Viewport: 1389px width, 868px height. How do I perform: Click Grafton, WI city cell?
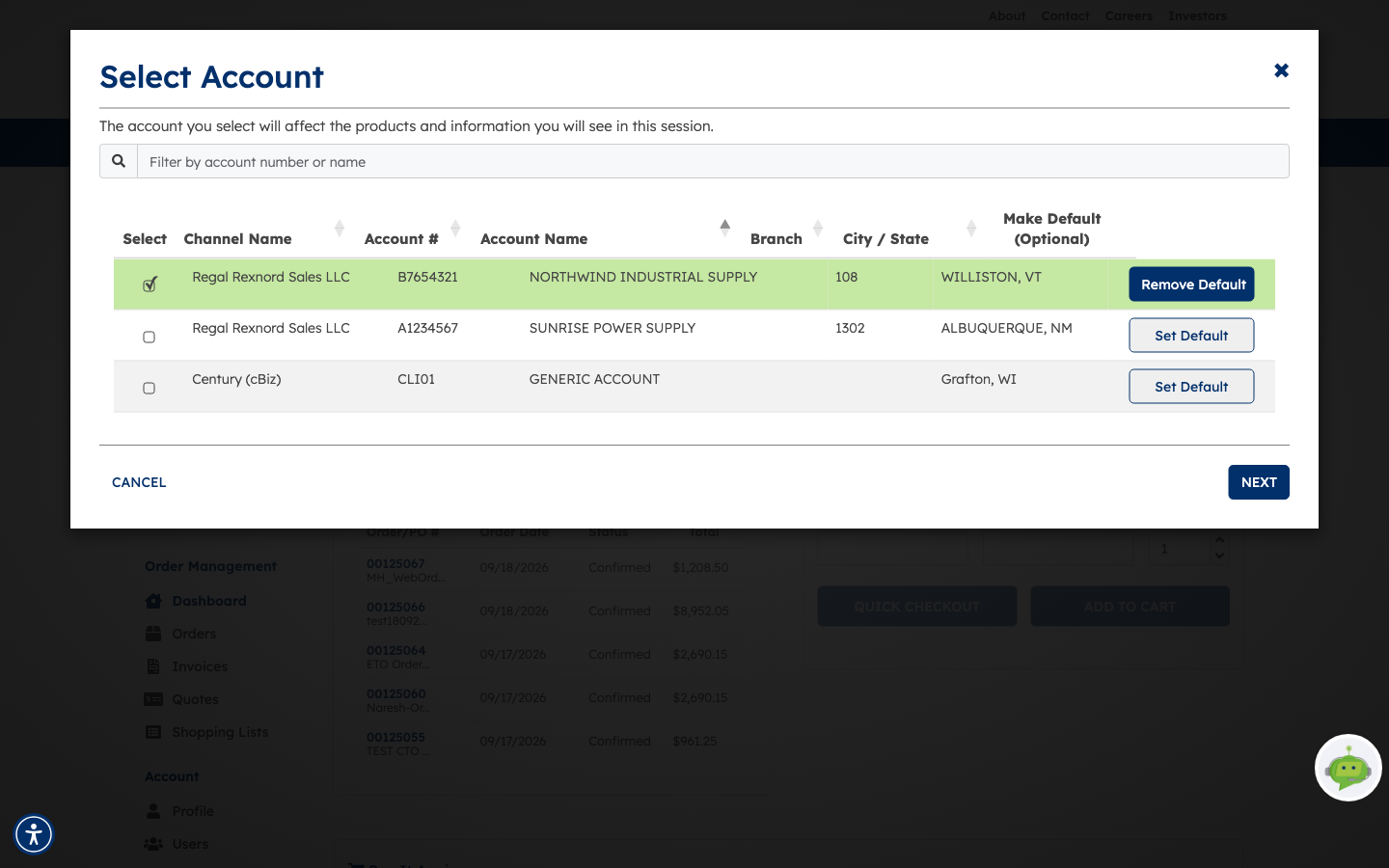pyautogui.click(x=978, y=379)
